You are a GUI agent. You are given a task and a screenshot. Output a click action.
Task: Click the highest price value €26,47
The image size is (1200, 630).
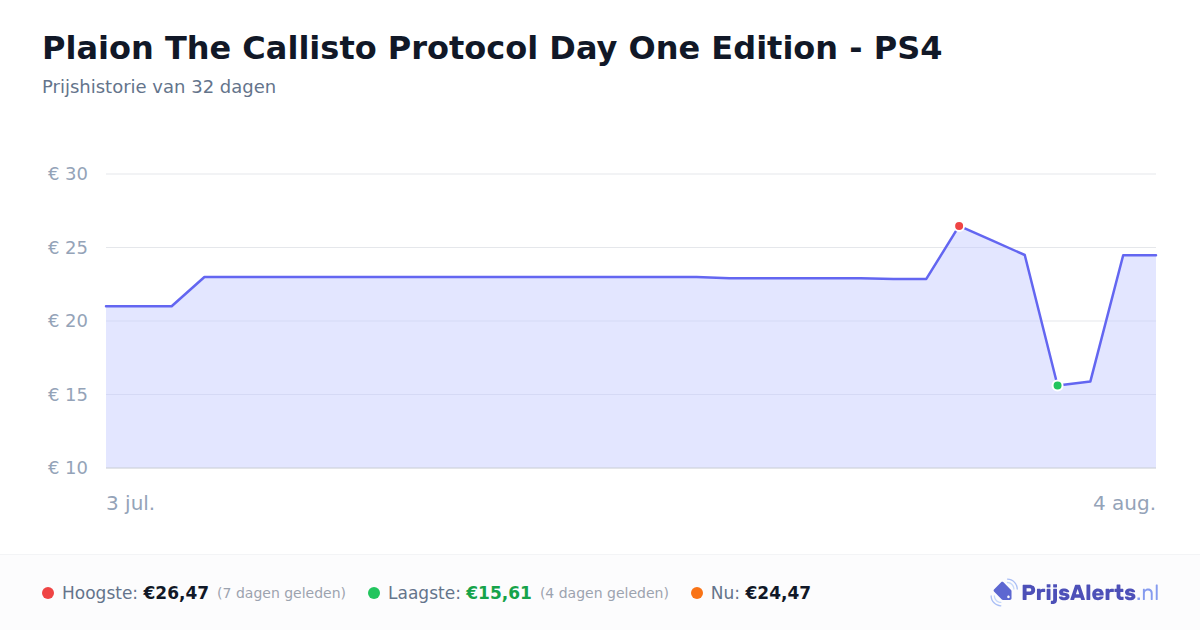tap(176, 593)
